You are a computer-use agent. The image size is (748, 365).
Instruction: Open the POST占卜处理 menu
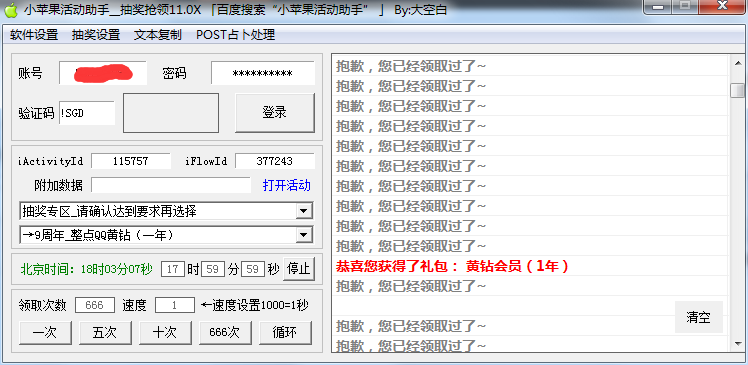pyautogui.click(x=236, y=35)
